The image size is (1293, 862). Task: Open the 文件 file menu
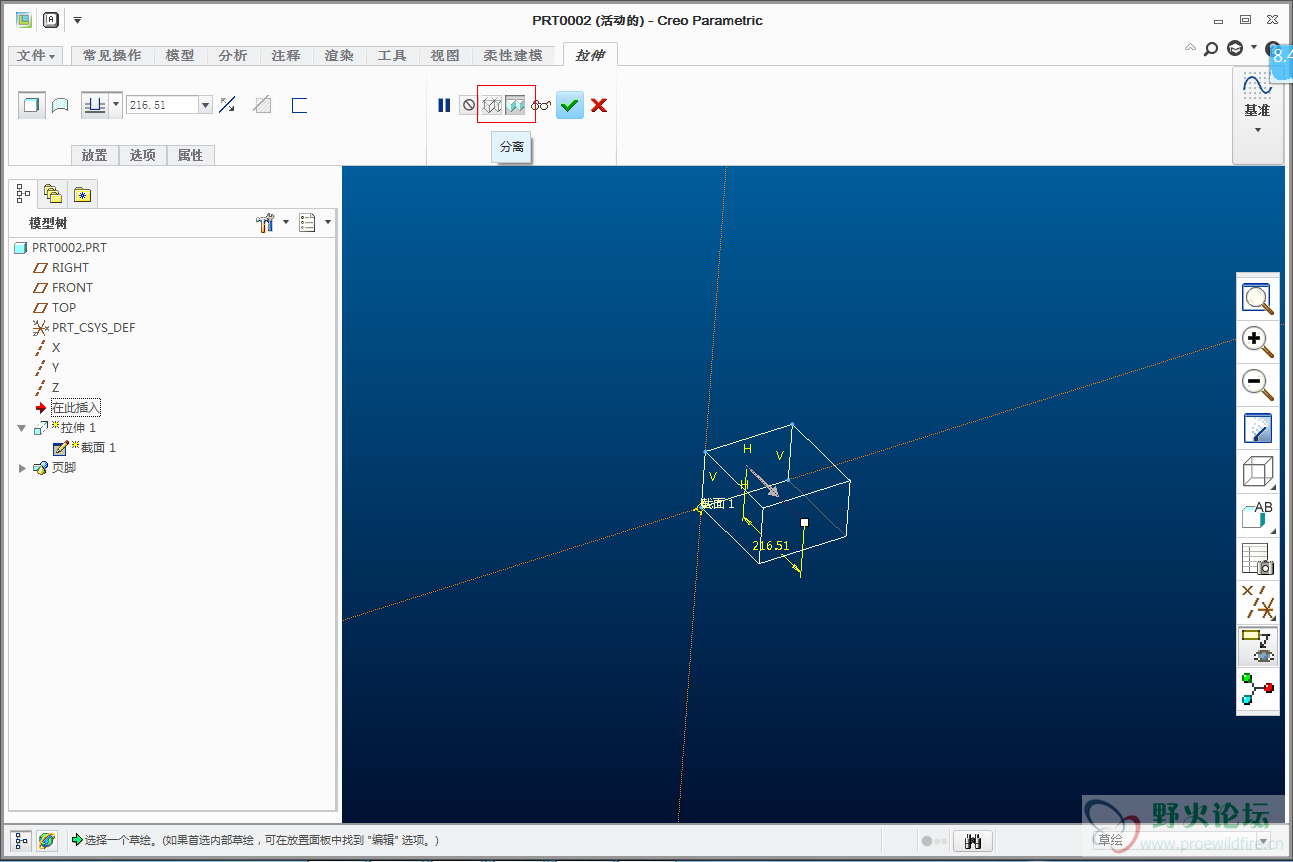coord(36,56)
